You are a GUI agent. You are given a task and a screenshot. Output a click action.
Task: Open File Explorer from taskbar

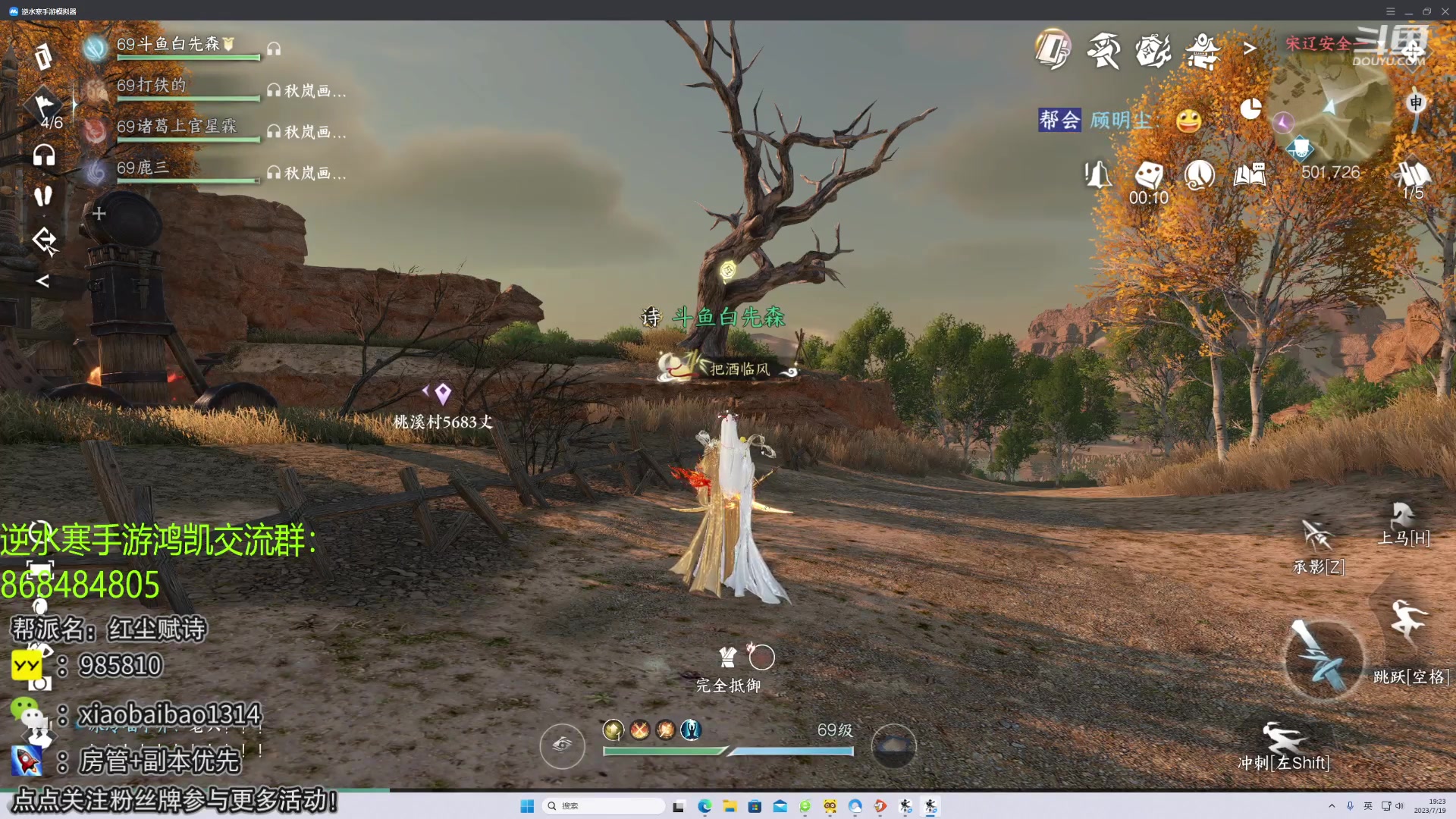[x=730, y=806]
